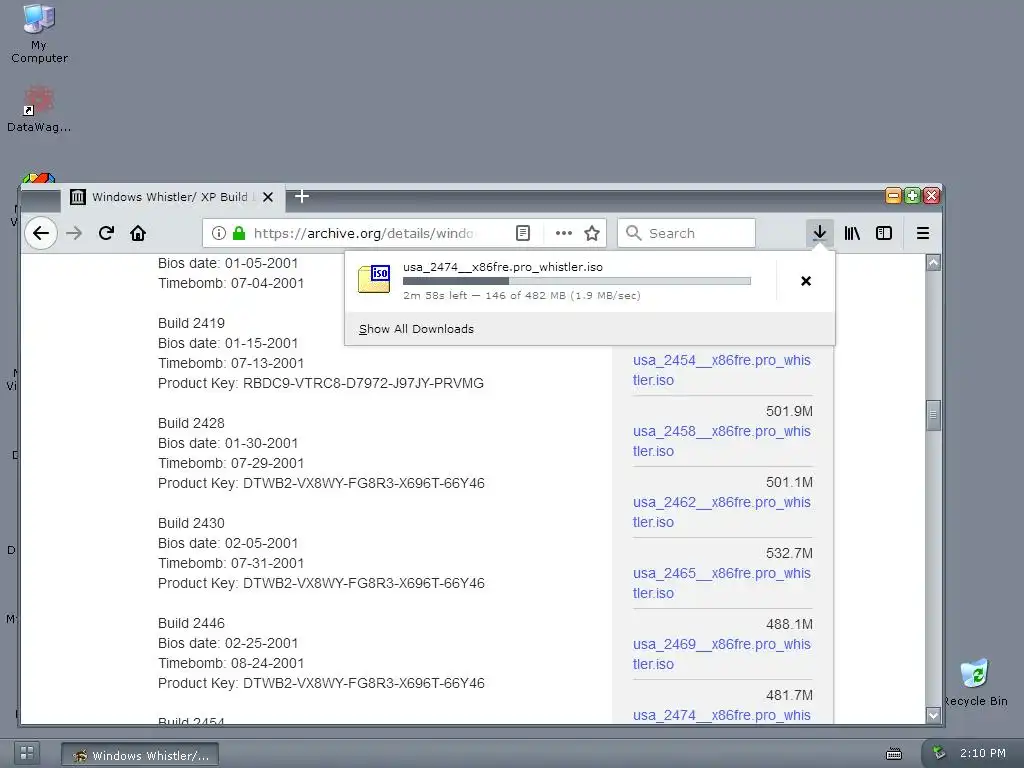
Task: Open the Firefox home page
Action: pos(138,233)
